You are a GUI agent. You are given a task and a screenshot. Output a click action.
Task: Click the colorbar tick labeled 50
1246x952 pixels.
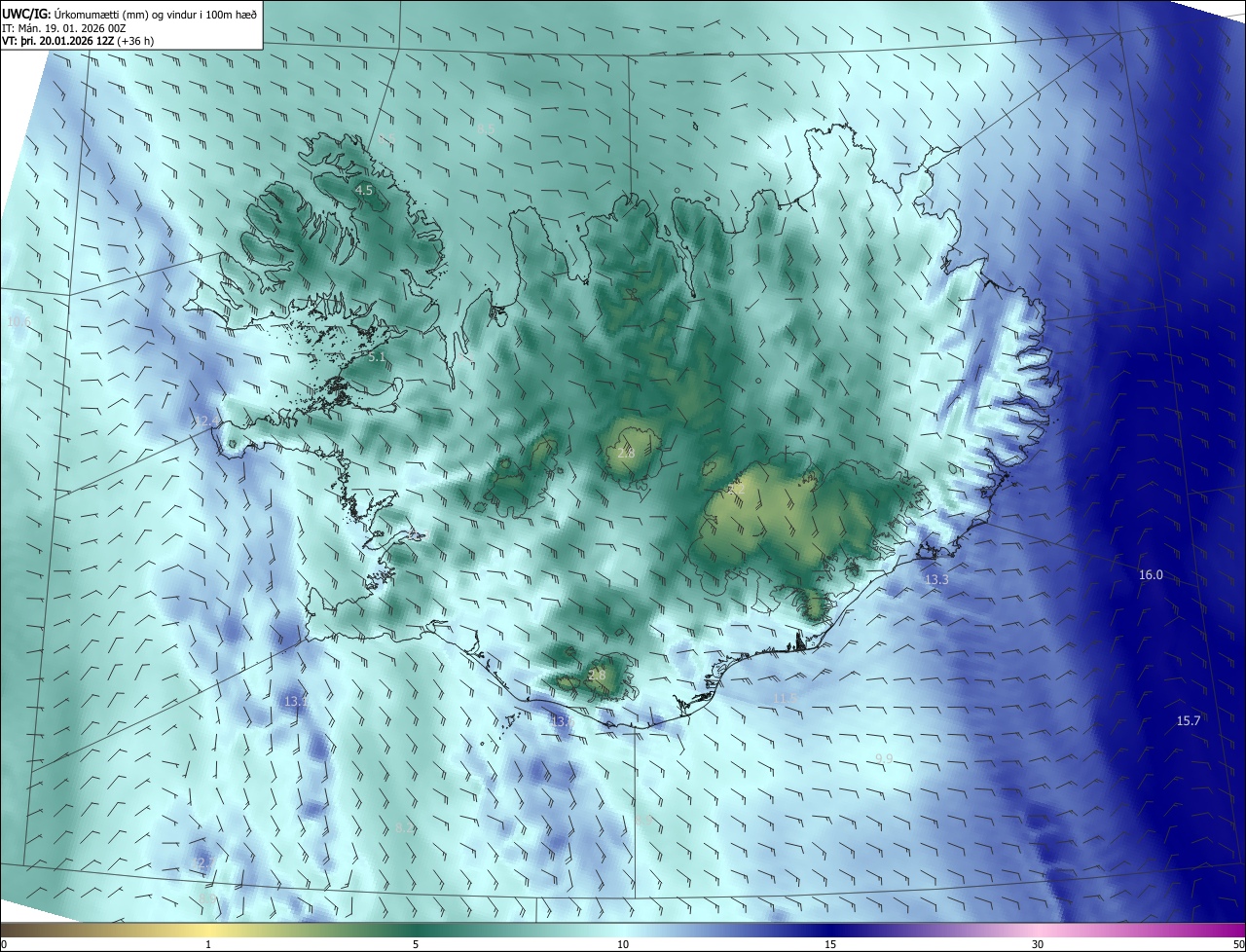1239,944
